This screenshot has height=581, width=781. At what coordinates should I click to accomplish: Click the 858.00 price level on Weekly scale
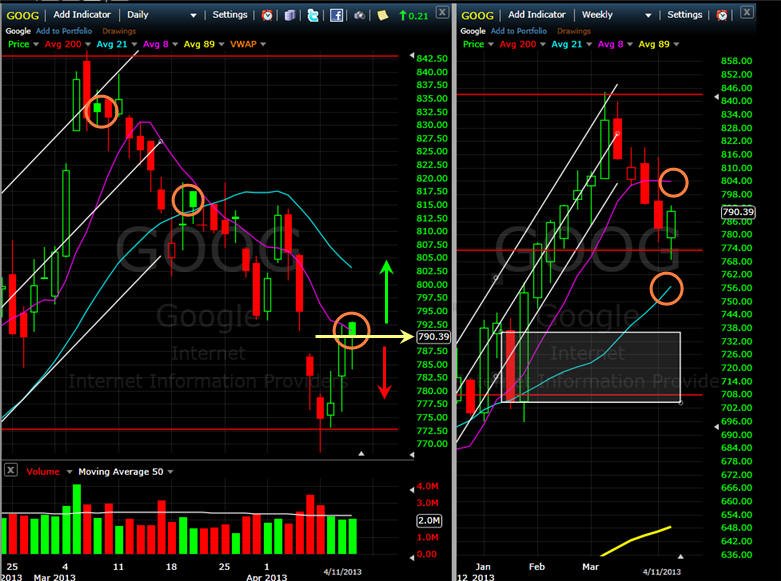736,61
